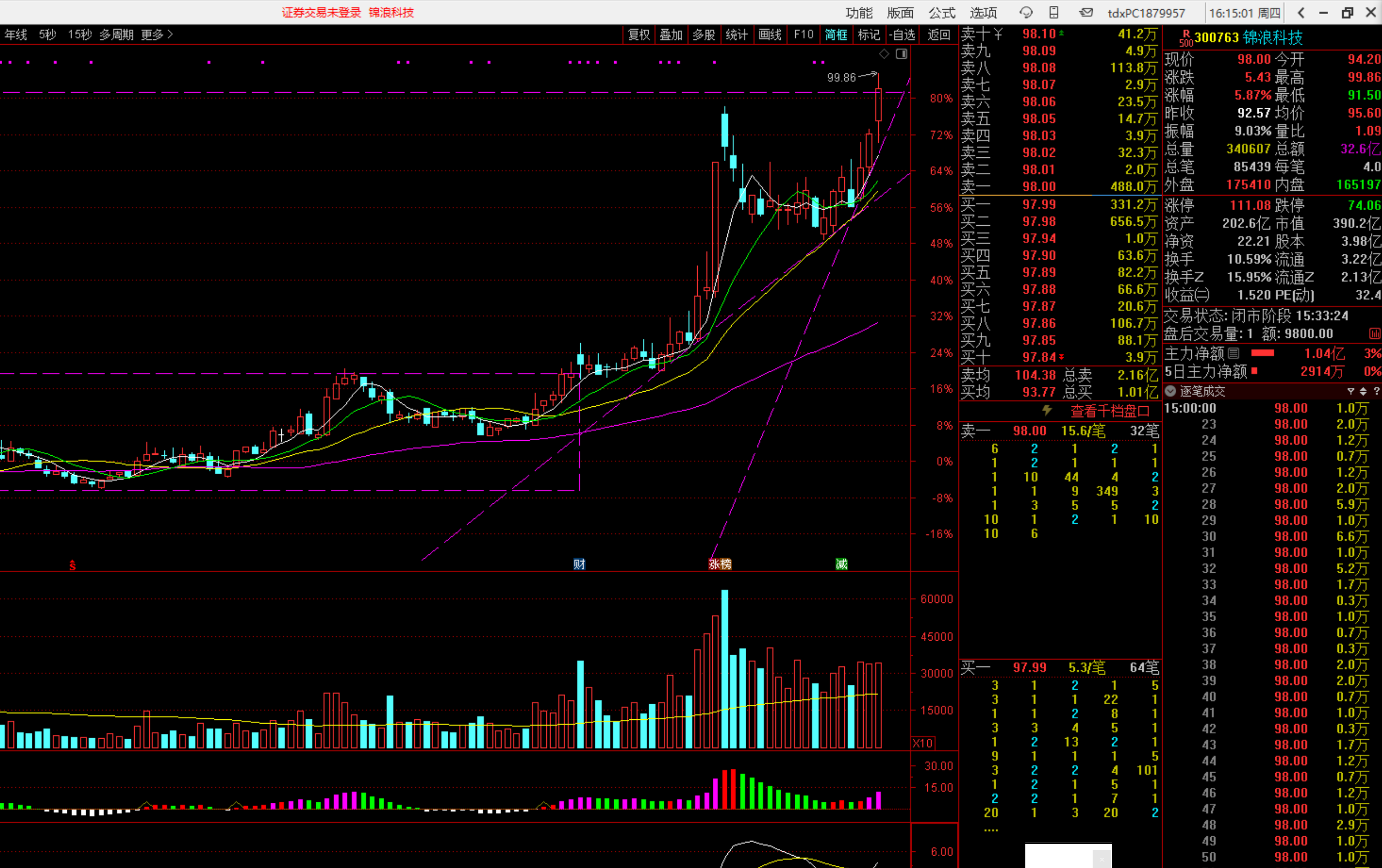Click the diamond icon above chart
The width and height of the screenshot is (1382, 868).
coord(884,54)
